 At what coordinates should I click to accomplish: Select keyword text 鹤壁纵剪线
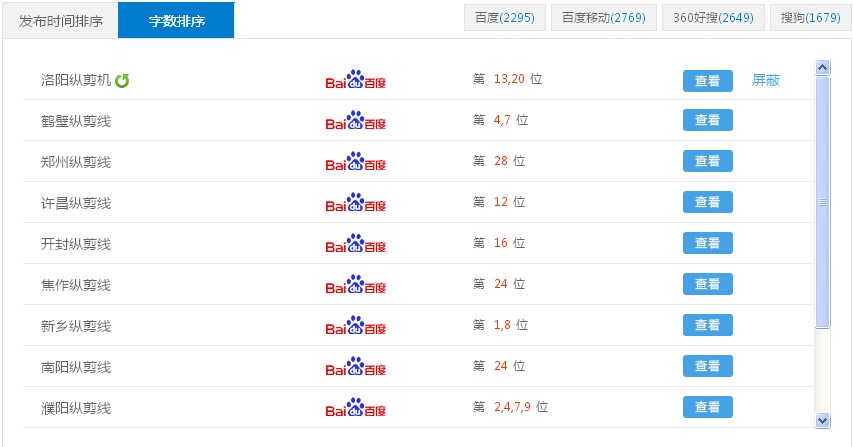click(x=76, y=121)
